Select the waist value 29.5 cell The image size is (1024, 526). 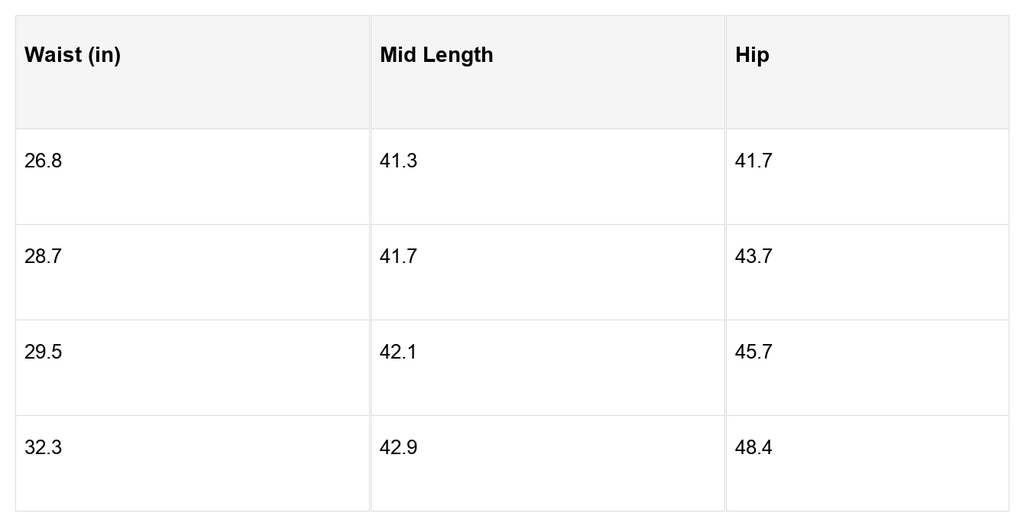(x=193, y=368)
